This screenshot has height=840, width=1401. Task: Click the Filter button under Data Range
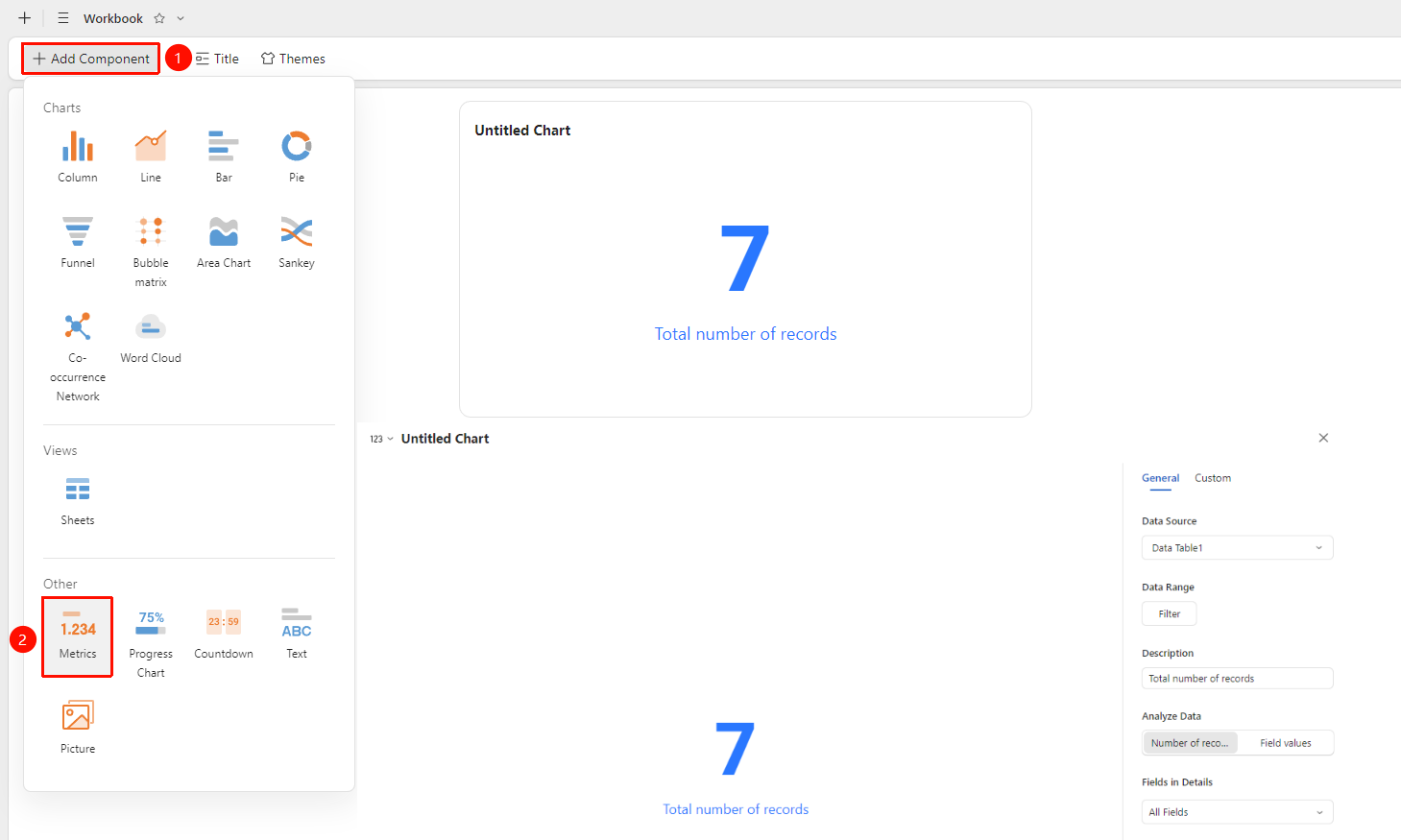1170,614
